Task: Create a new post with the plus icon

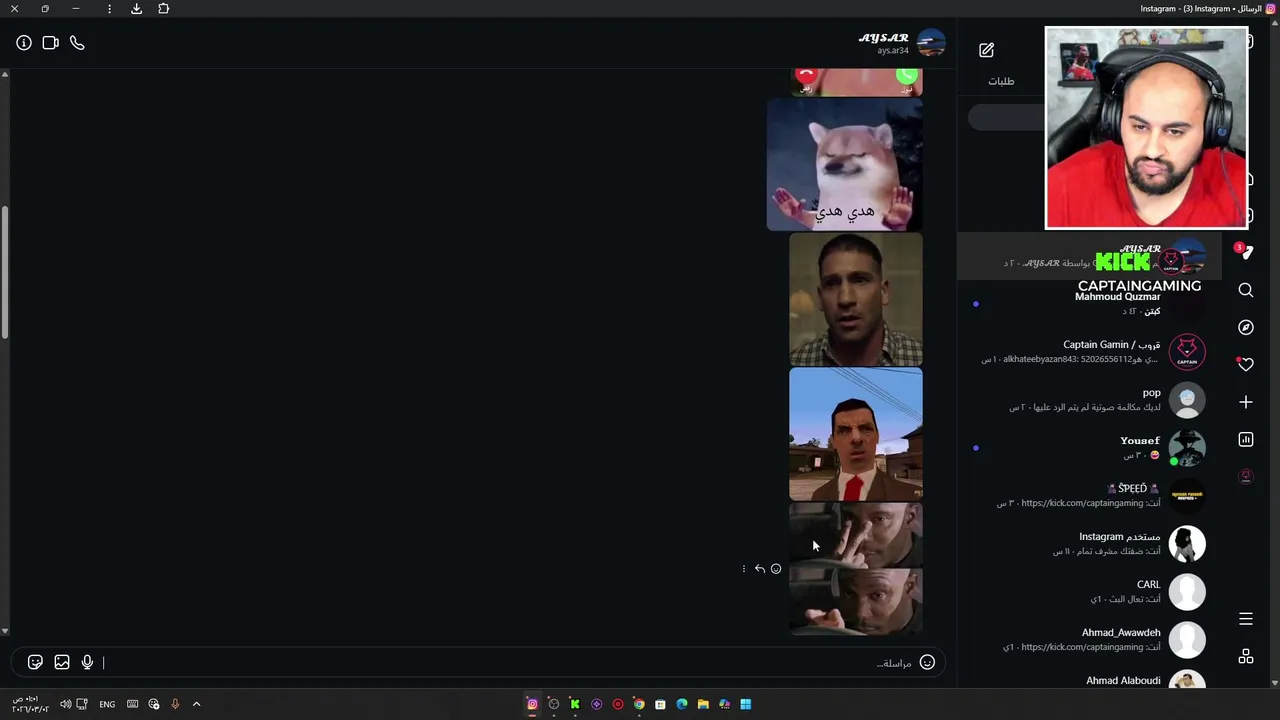Action: (1246, 402)
